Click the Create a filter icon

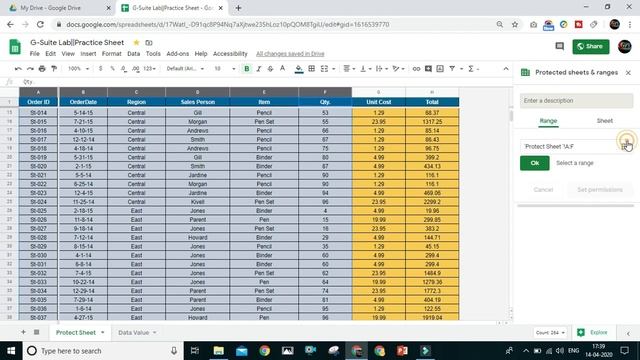point(452,69)
